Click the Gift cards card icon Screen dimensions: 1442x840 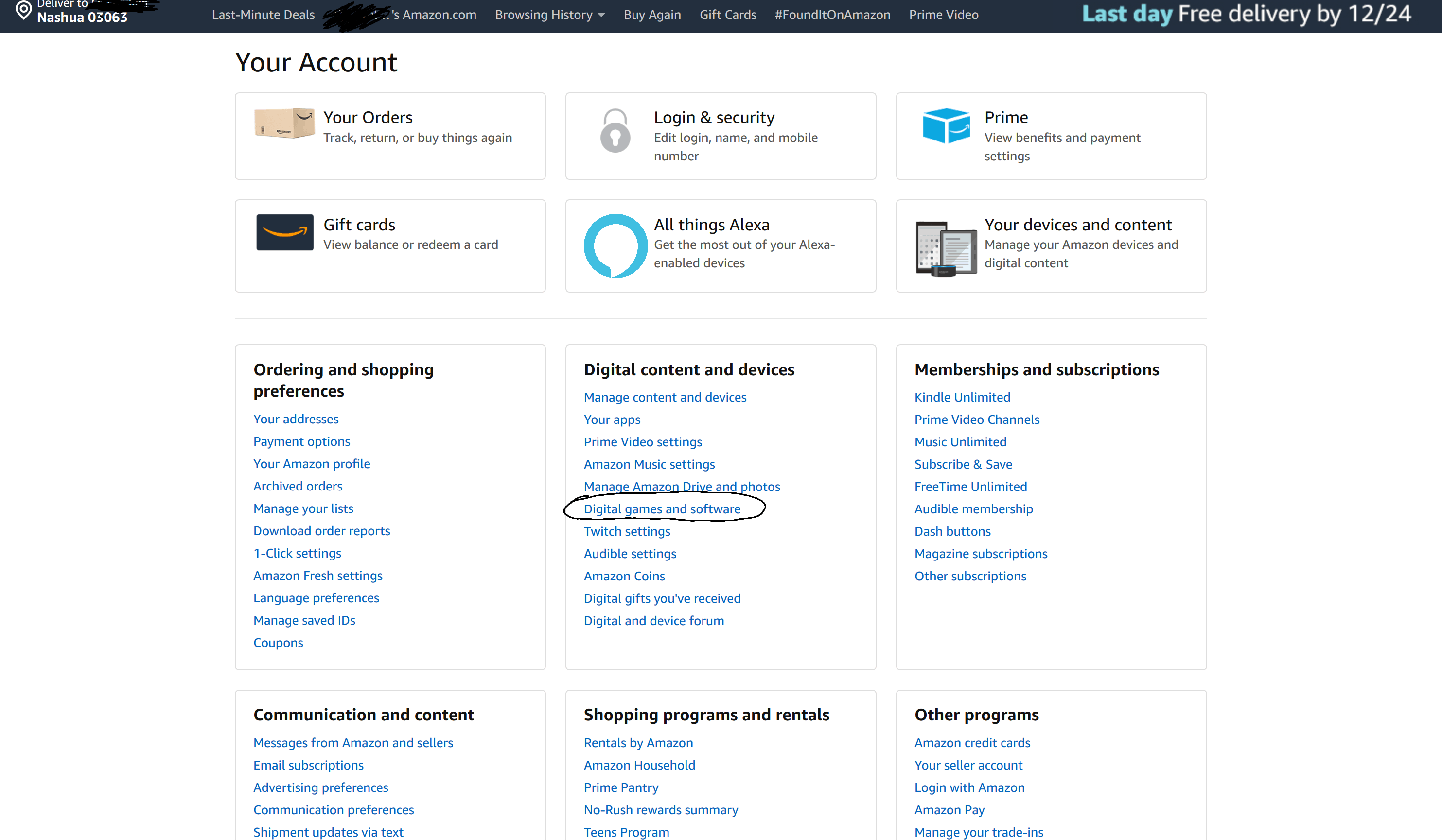pyautogui.click(x=284, y=232)
